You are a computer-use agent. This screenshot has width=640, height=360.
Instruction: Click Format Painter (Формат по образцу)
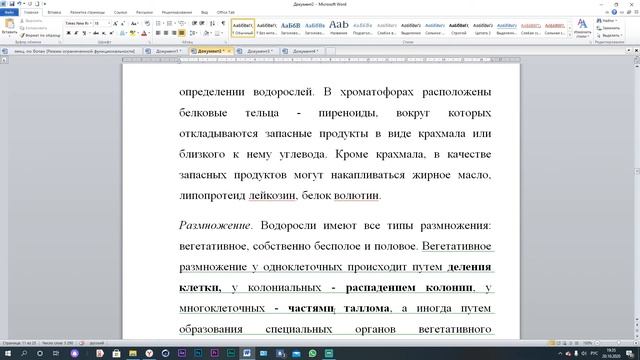[x=40, y=36]
